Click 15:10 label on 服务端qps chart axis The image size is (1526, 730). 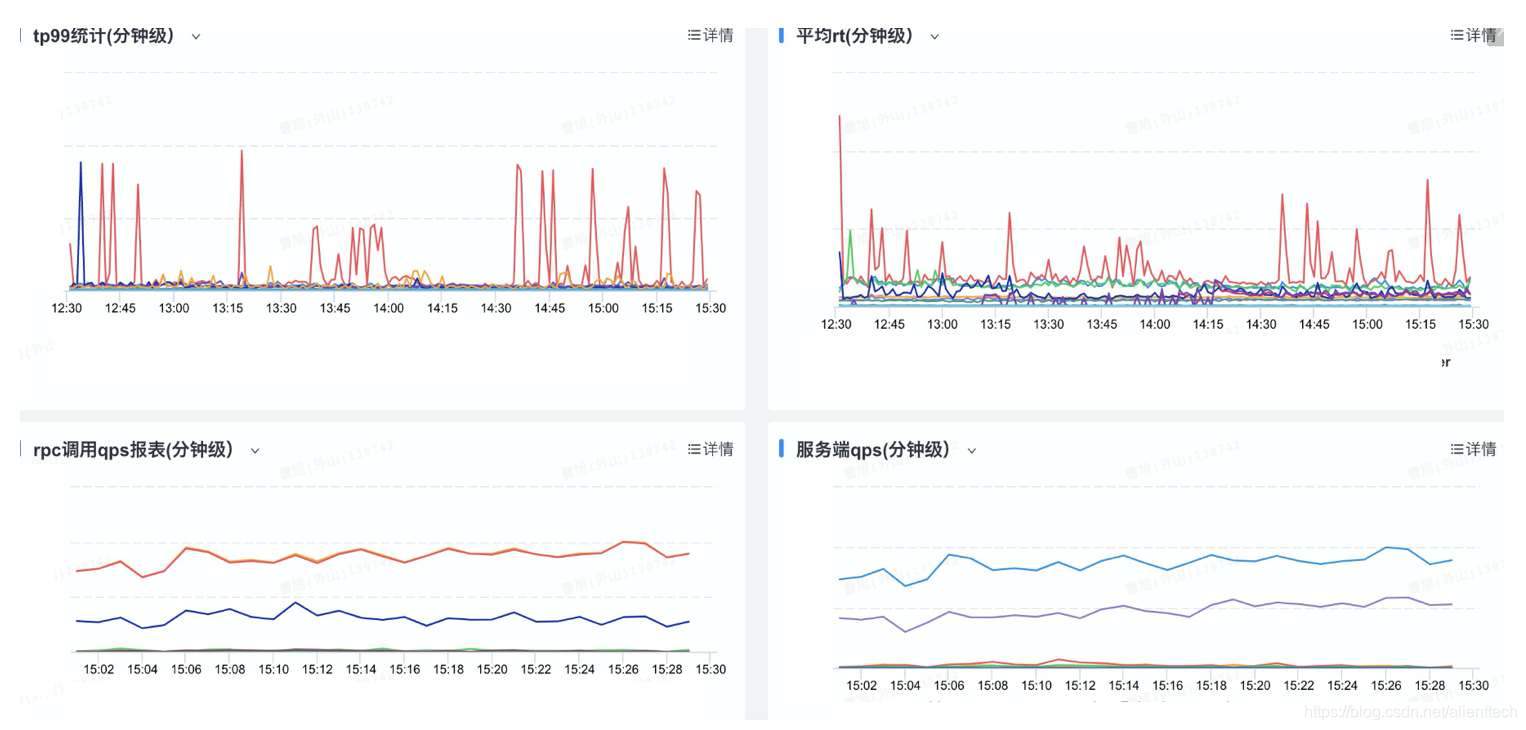pyautogui.click(x=1036, y=685)
